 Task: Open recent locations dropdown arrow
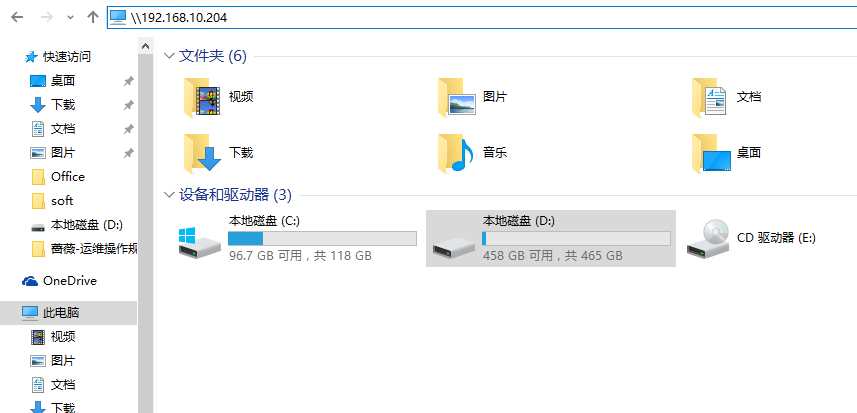pyautogui.click(x=70, y=17)
